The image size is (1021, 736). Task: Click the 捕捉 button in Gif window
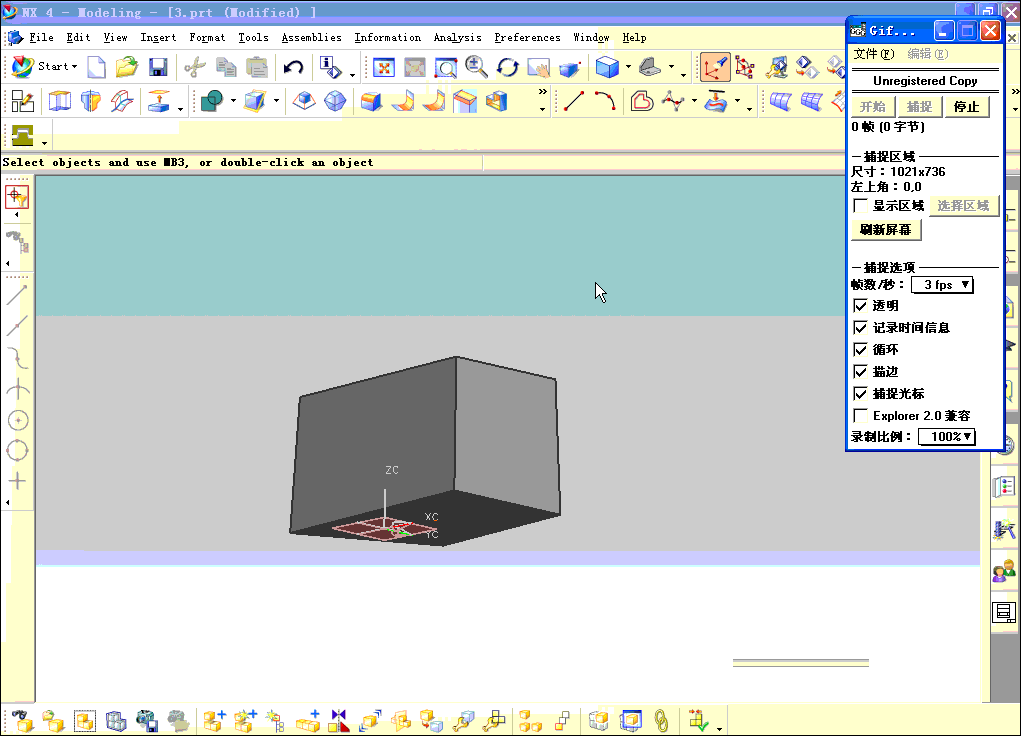pos(919,106)
